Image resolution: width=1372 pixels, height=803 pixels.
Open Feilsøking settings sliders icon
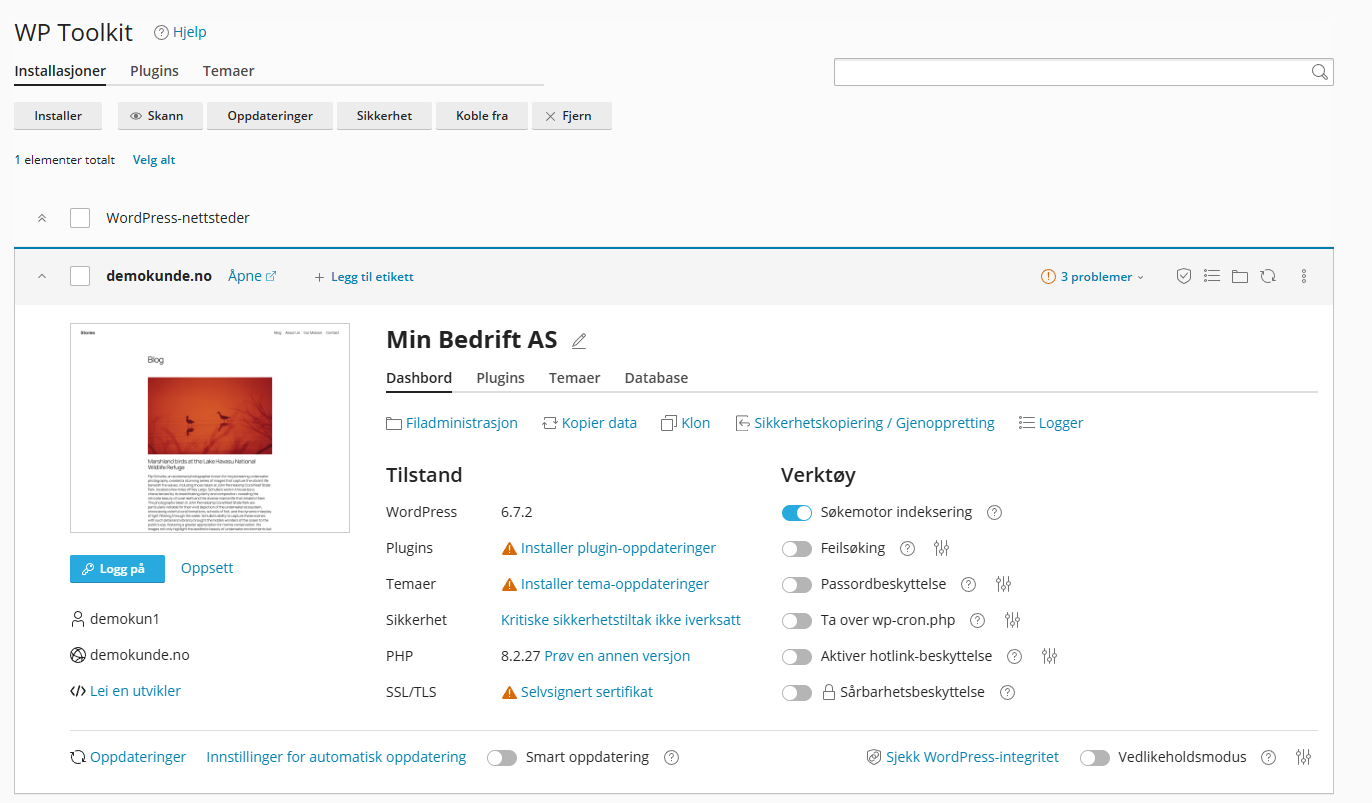pyautogui.click(x=941, y=548)
